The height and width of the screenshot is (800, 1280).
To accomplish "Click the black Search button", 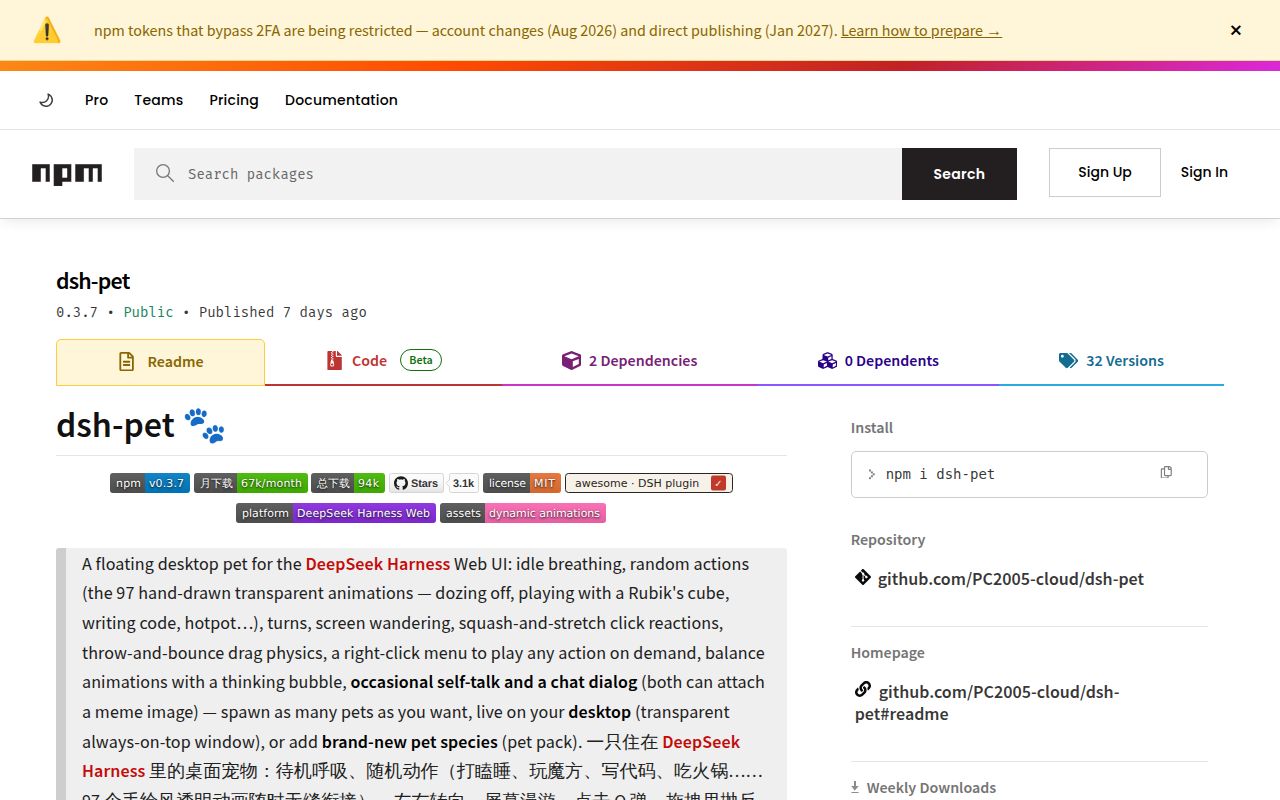I will coord(959,174).
